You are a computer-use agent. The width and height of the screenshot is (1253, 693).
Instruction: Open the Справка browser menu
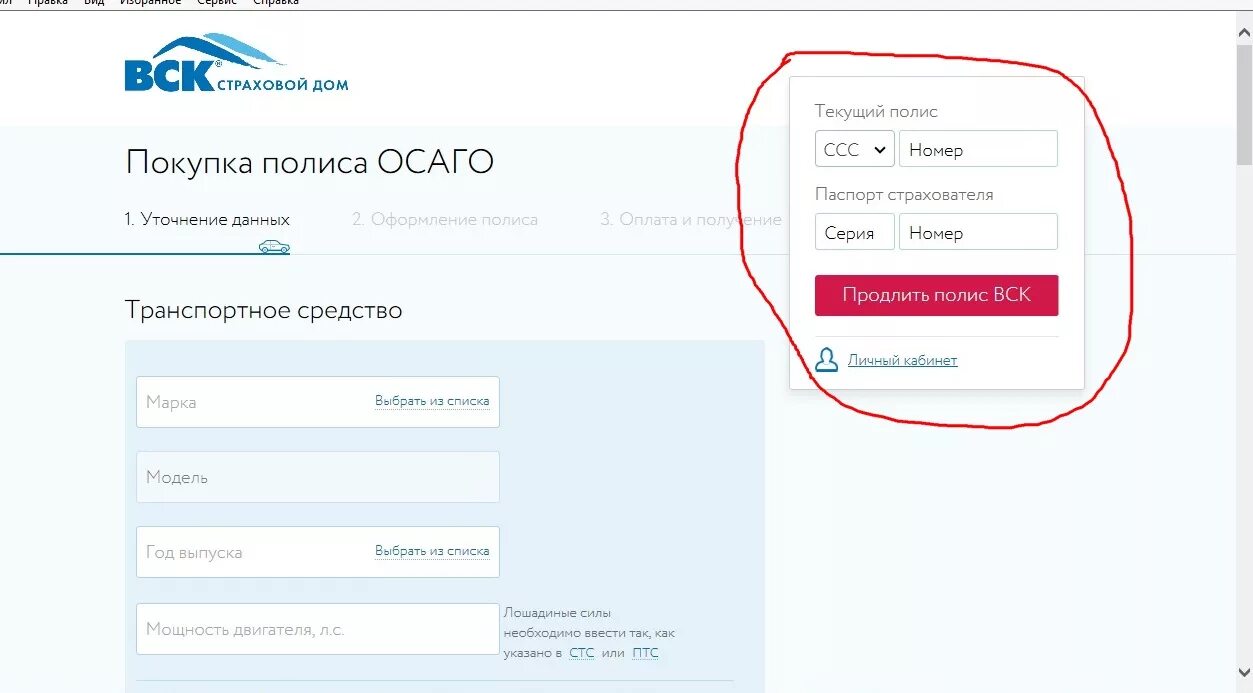coord(276,3)
